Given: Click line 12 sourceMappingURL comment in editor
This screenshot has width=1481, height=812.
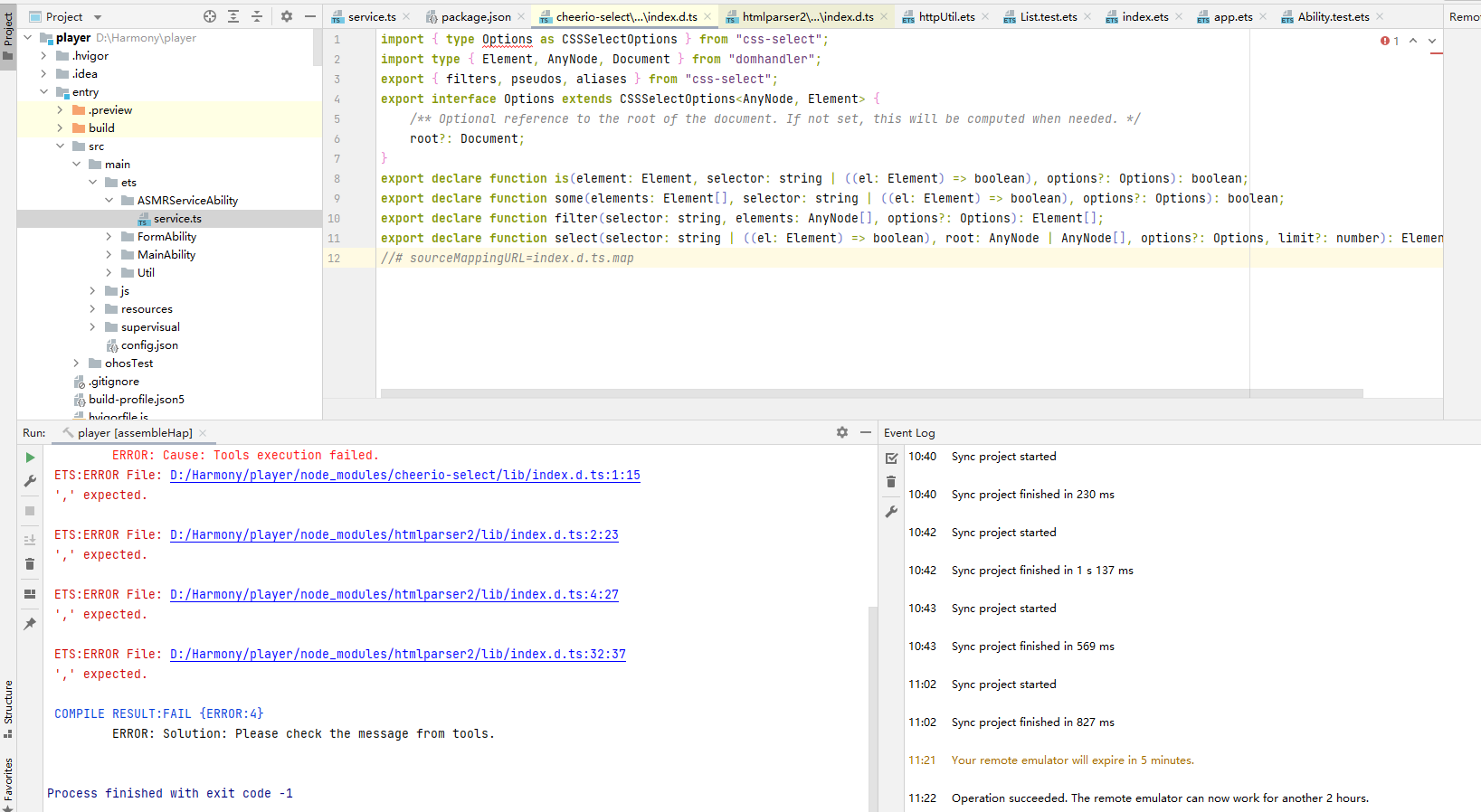Looking at the screenshot, I should tap(507, 258).
